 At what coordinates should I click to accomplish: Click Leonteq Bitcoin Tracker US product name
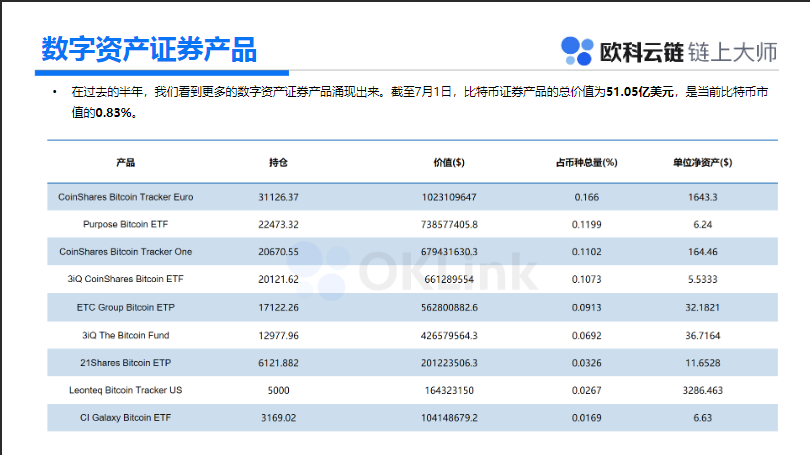126,390
